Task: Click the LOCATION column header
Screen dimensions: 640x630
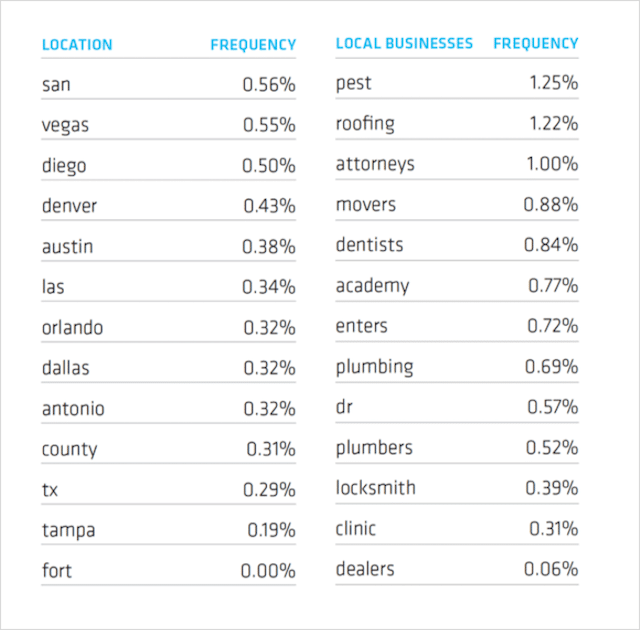Action: (77, 45)
